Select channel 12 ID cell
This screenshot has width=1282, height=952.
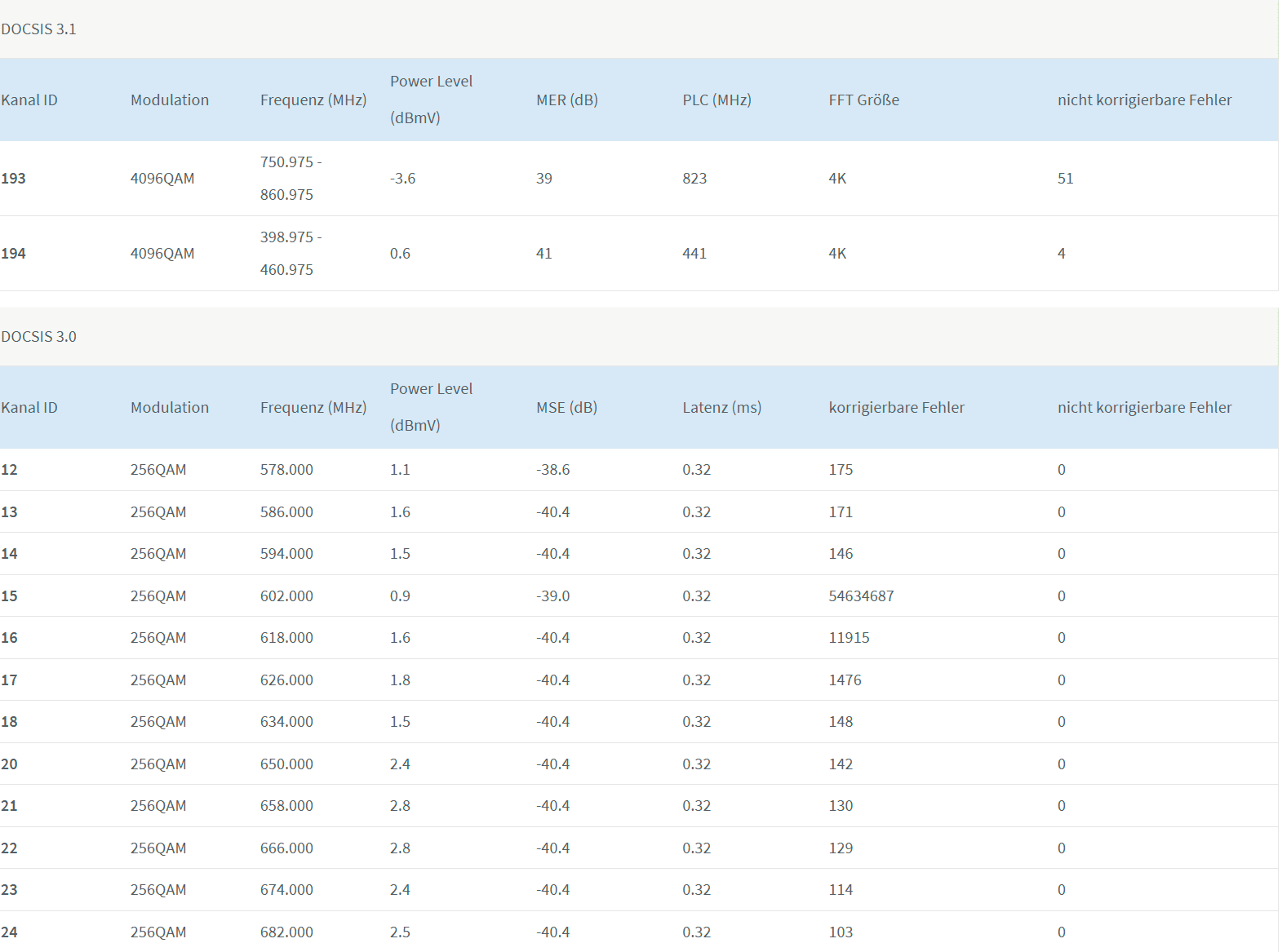click(9, 470)
